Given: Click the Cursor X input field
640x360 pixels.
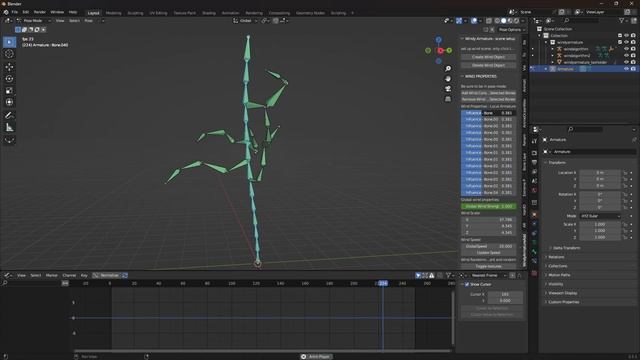Looking at the screenshot, I should [x=505, y=294].
